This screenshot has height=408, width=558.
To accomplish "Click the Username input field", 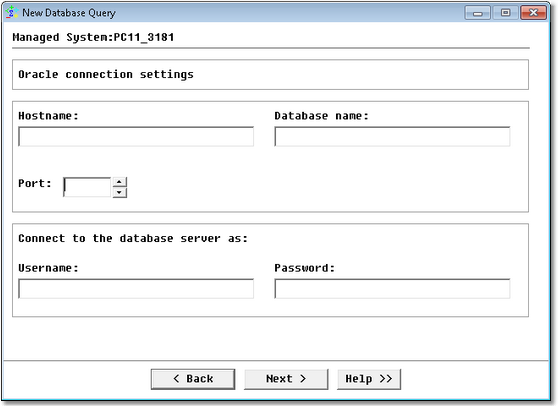I will (136, 288).
